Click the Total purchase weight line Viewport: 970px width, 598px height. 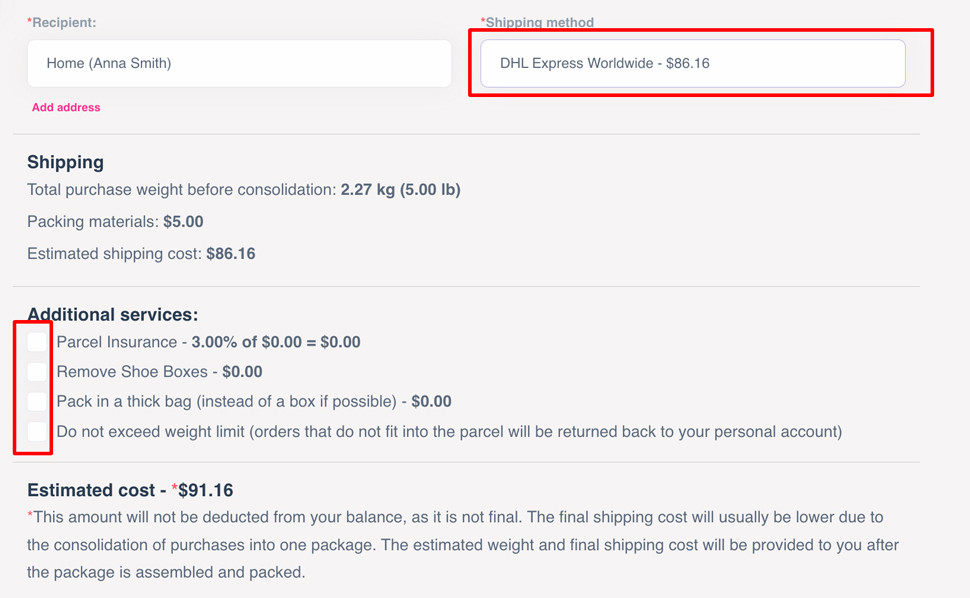click(x=243, y=189)
